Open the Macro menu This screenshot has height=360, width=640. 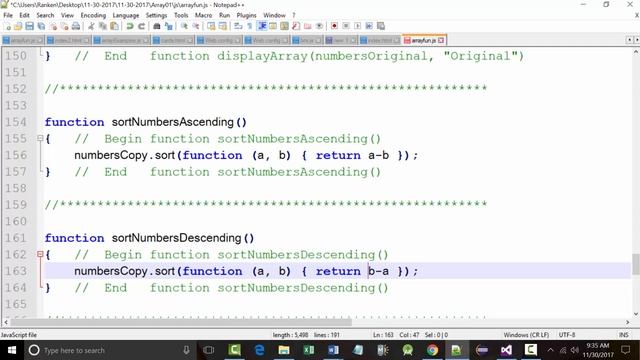pos(203,15)
